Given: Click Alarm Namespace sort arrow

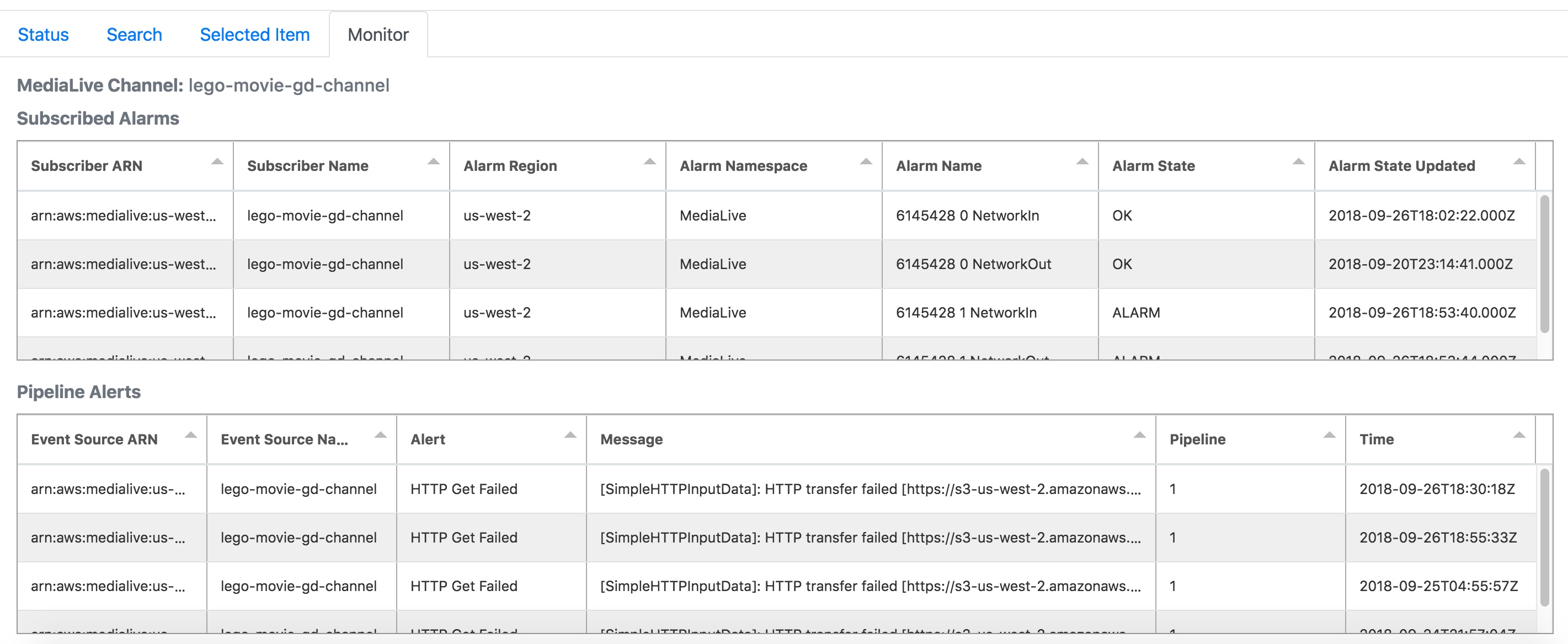Looking at the screenshot, I should click(x=866, y=162).
